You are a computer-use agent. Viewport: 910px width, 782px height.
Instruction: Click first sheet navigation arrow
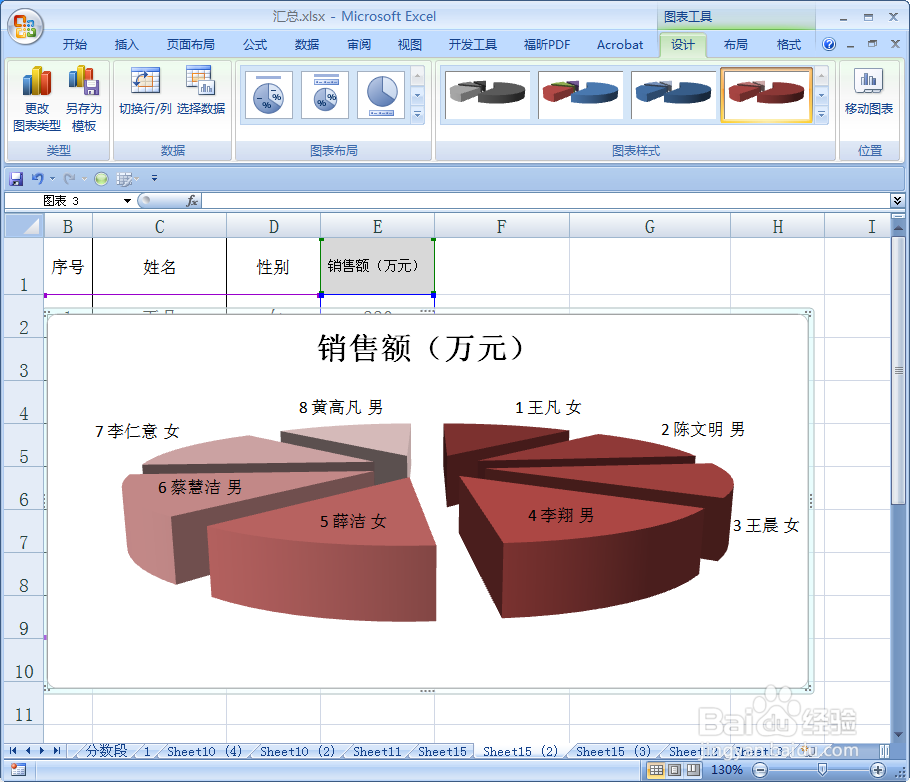[x=13, y=751]
